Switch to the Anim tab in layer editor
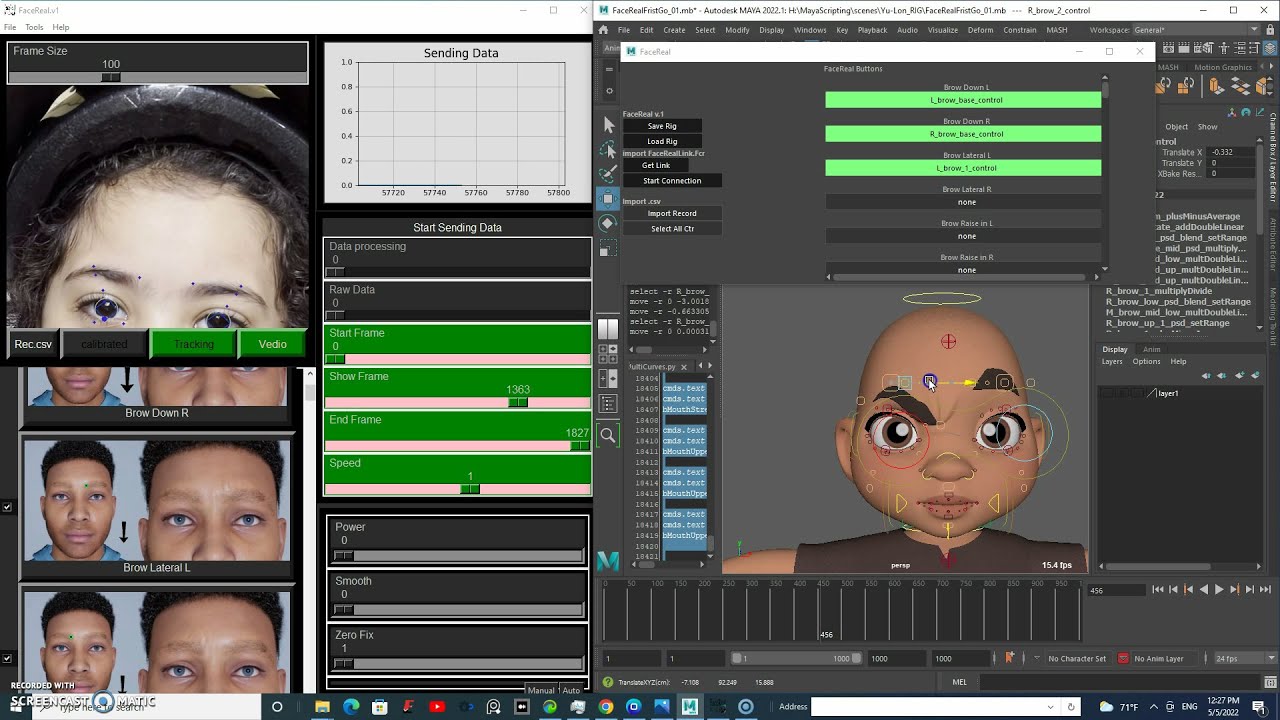The height and width of the screenshot is (720, 1280). tap(1152, 349)
